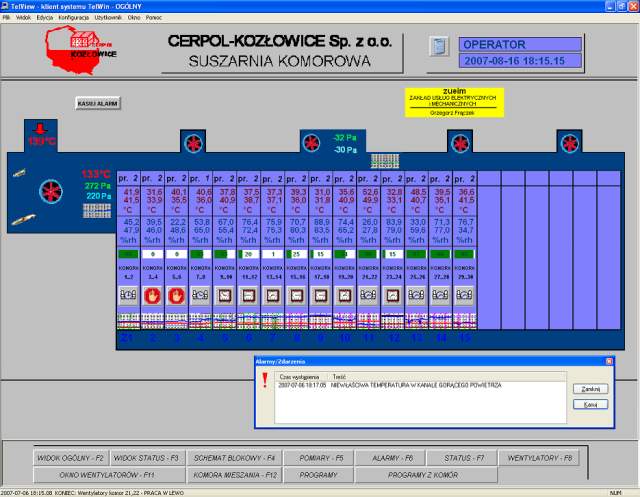
Task: Click red stop hand icon of Komora 3_4
Action: pyautogui.click(x=152, y=295)
